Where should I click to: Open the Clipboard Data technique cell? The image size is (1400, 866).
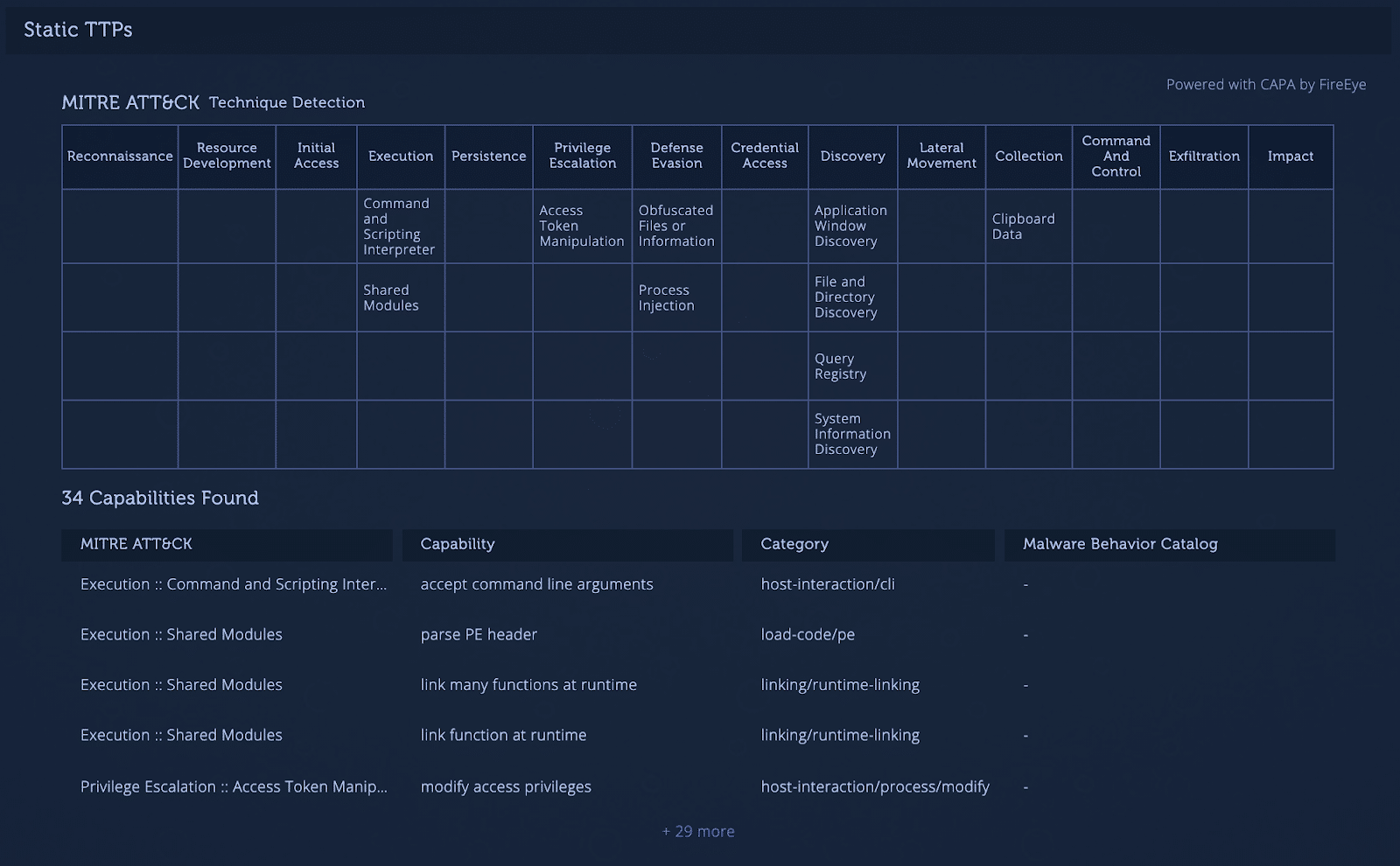1023,227
